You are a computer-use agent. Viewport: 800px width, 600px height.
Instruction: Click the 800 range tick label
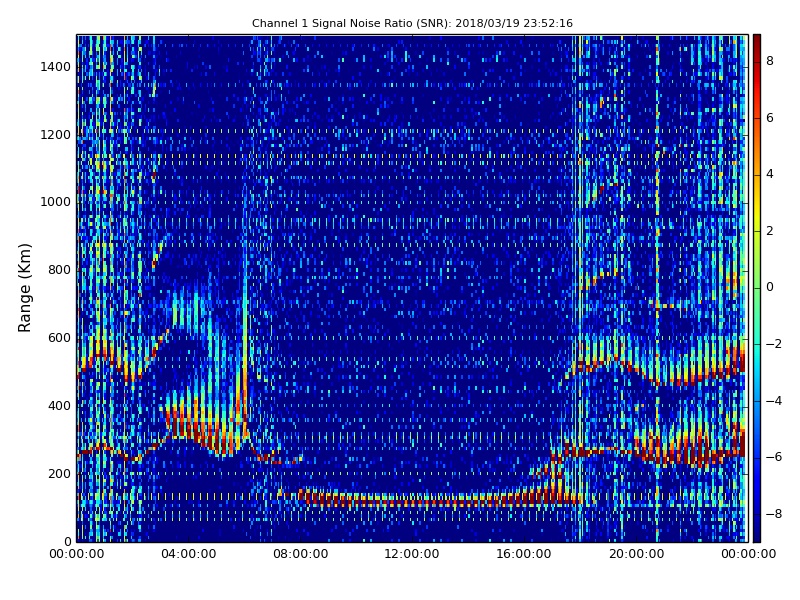(x=59, y=270)
